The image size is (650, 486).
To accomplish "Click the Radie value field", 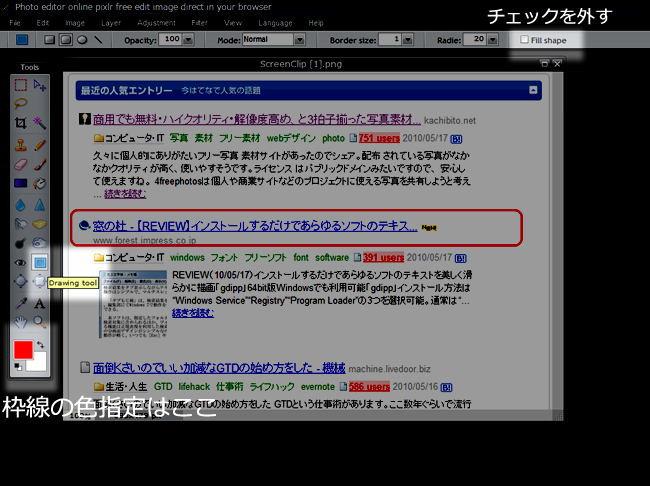I will point(475,40).
